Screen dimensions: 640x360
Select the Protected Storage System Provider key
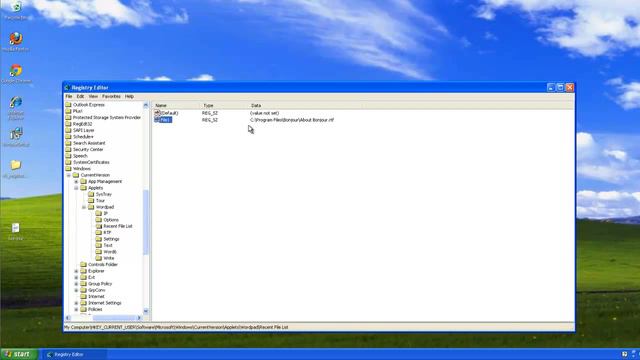pyautogui.click(x=107, y=118)
